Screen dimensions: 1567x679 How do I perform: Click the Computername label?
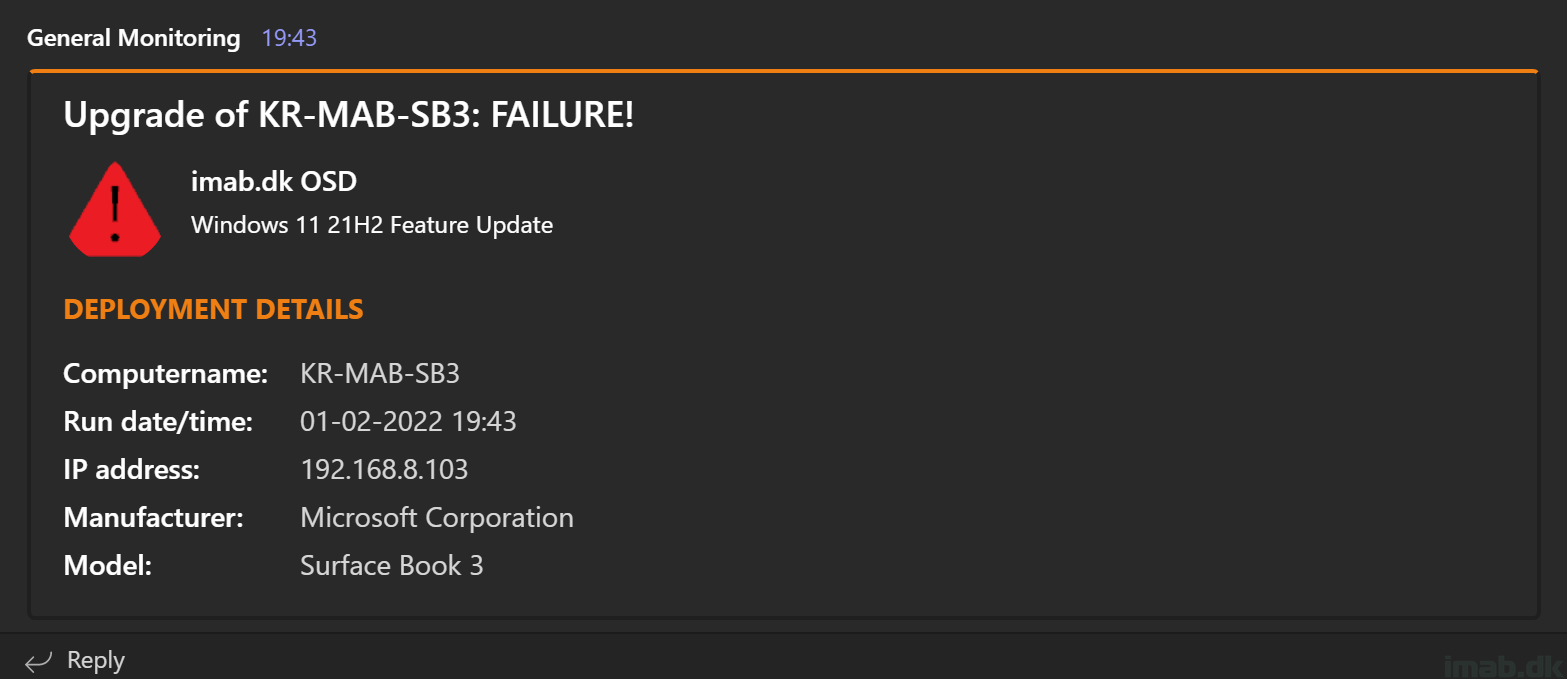click(166, 374)
